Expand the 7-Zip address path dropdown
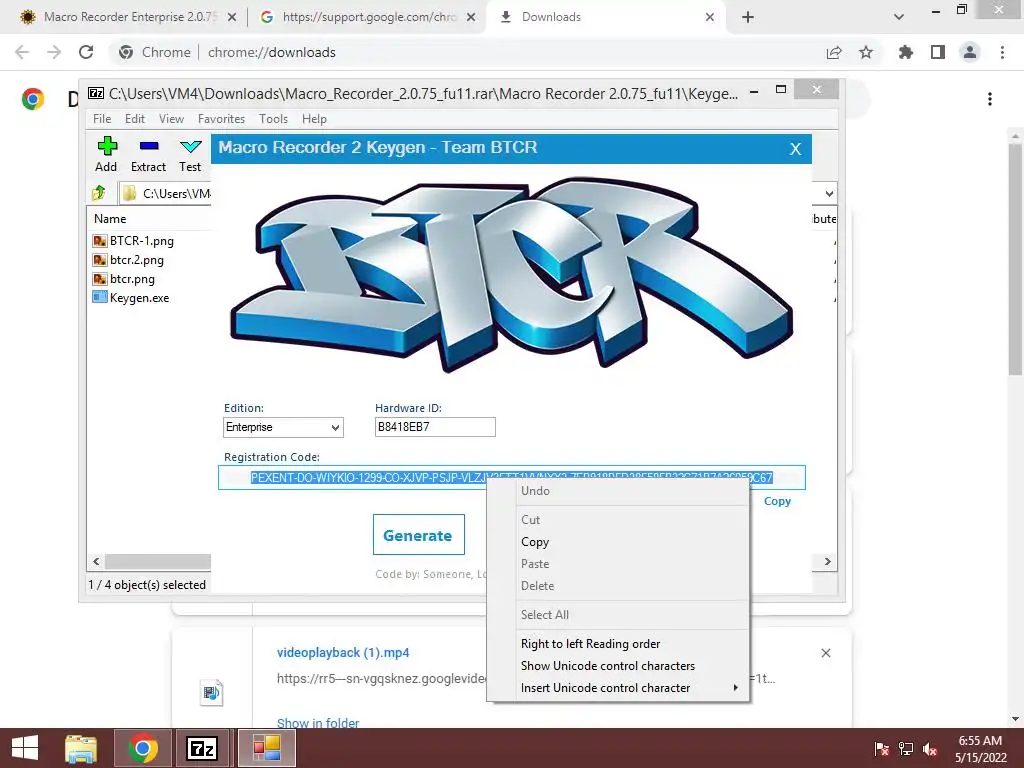This screenshot has height=768, width=1024. 829,193
